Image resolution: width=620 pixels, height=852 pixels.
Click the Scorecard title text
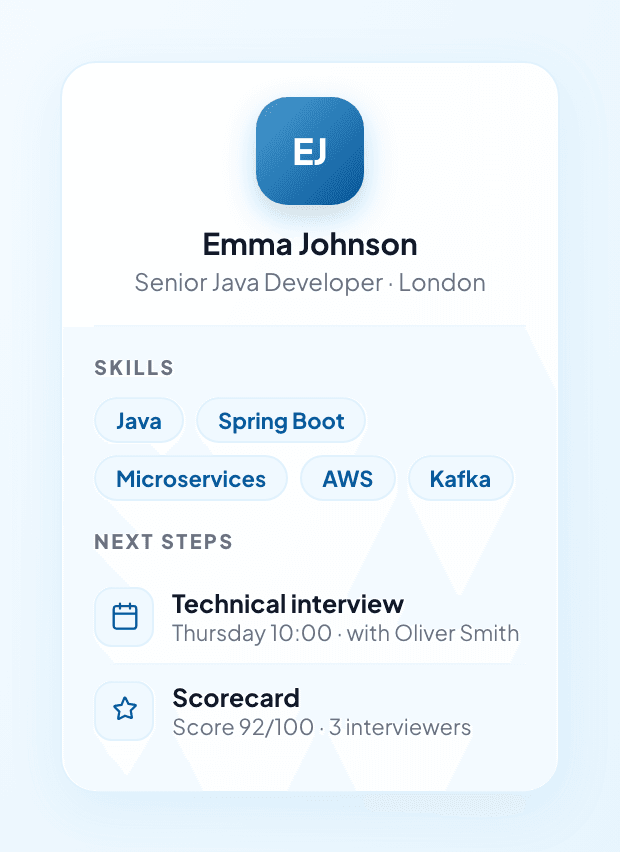point(236,698)
